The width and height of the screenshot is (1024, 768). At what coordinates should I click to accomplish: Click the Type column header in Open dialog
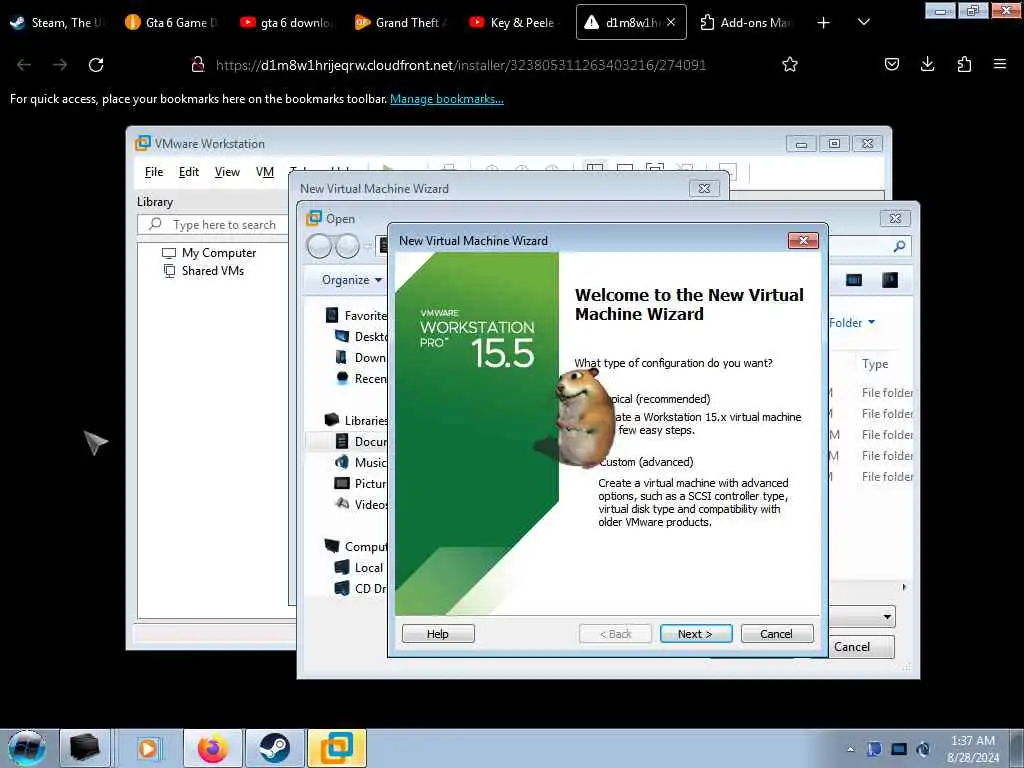(875, 364)
